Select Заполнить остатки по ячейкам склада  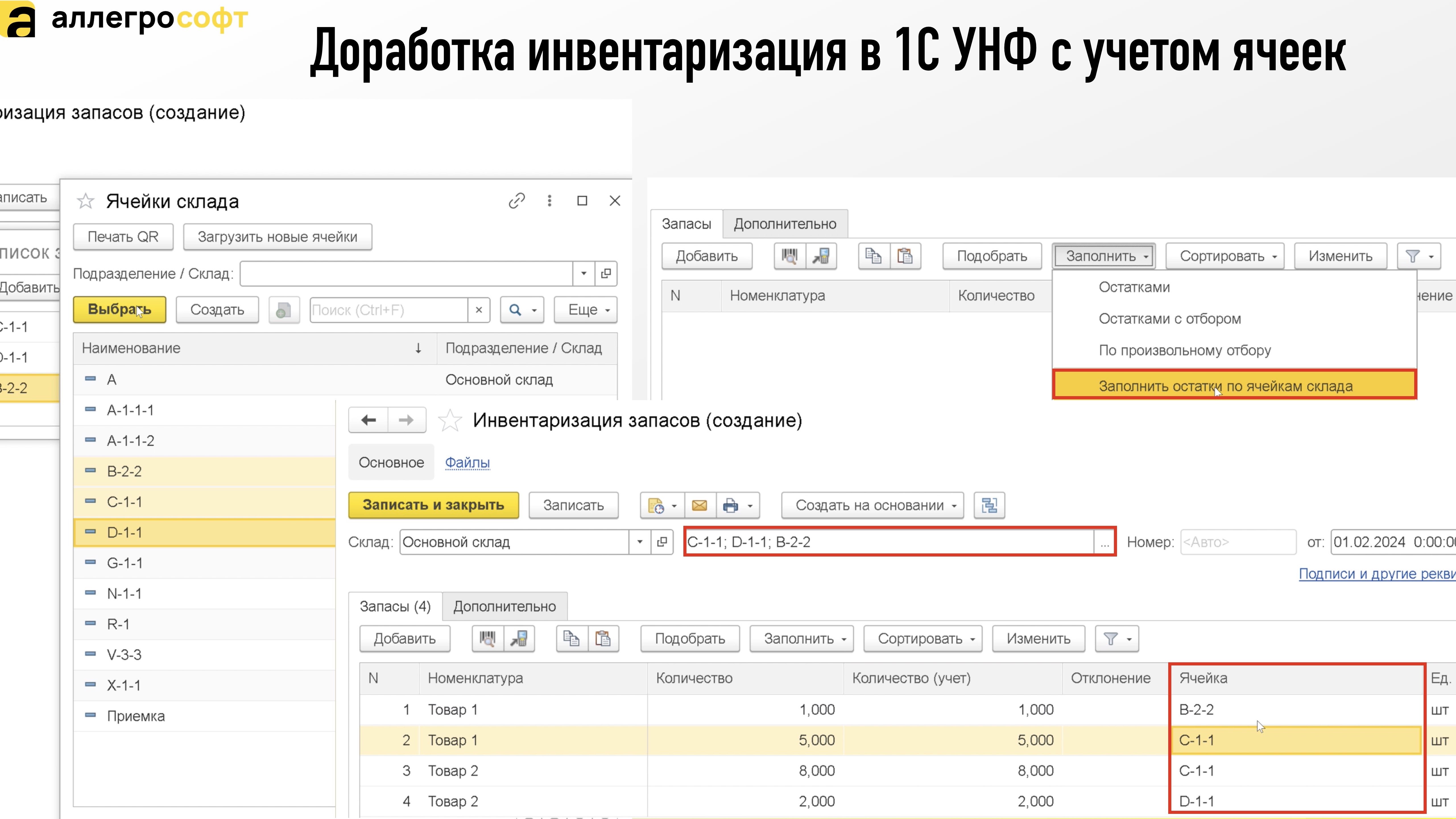[1234, 386]
